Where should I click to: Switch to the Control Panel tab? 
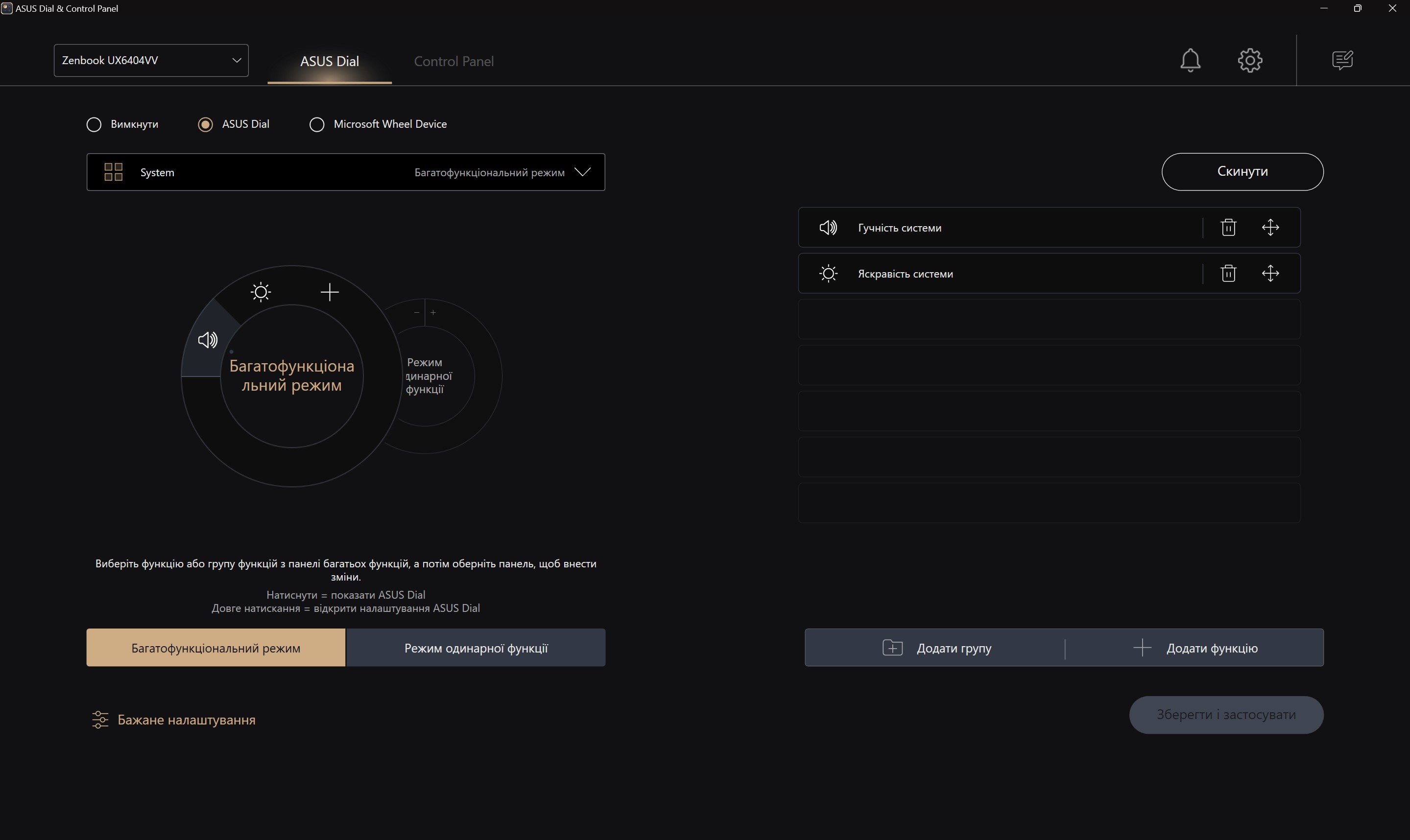[454, 61]
